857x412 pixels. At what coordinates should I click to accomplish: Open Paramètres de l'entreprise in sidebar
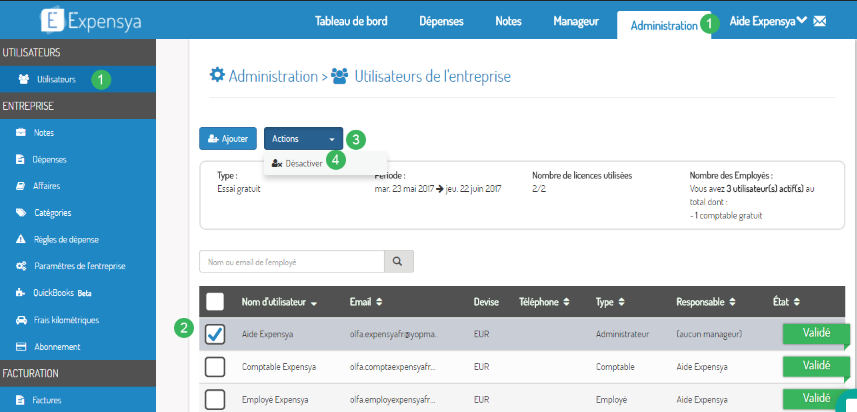(78, 266)
